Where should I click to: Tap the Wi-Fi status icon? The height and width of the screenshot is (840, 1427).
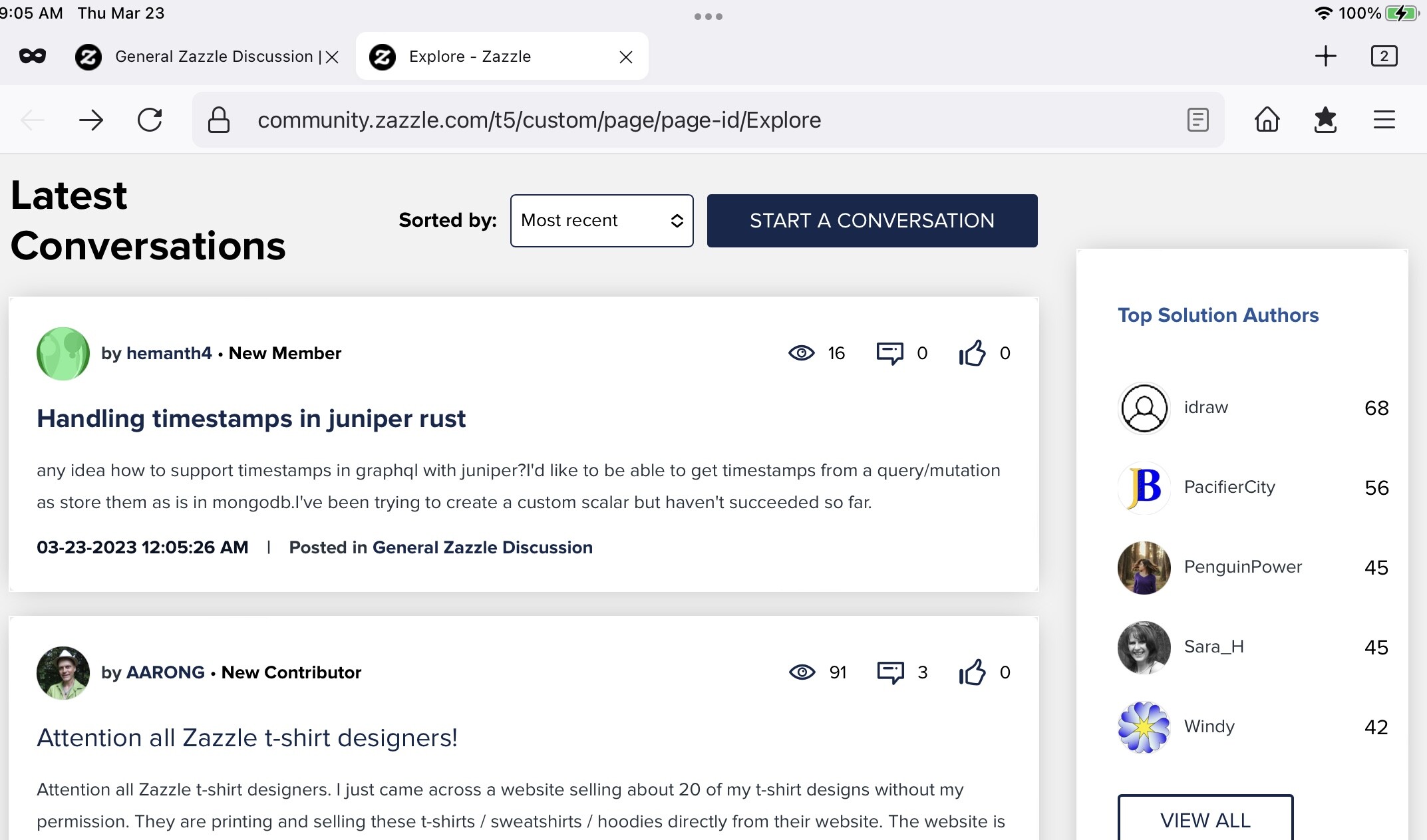click(x=1324, y=13)
